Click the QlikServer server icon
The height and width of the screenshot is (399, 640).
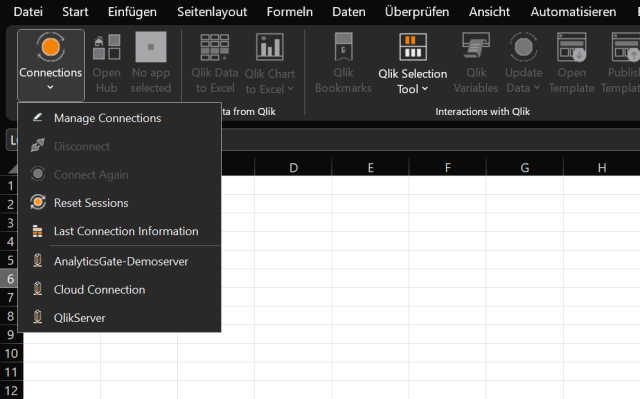click(38, 317)
